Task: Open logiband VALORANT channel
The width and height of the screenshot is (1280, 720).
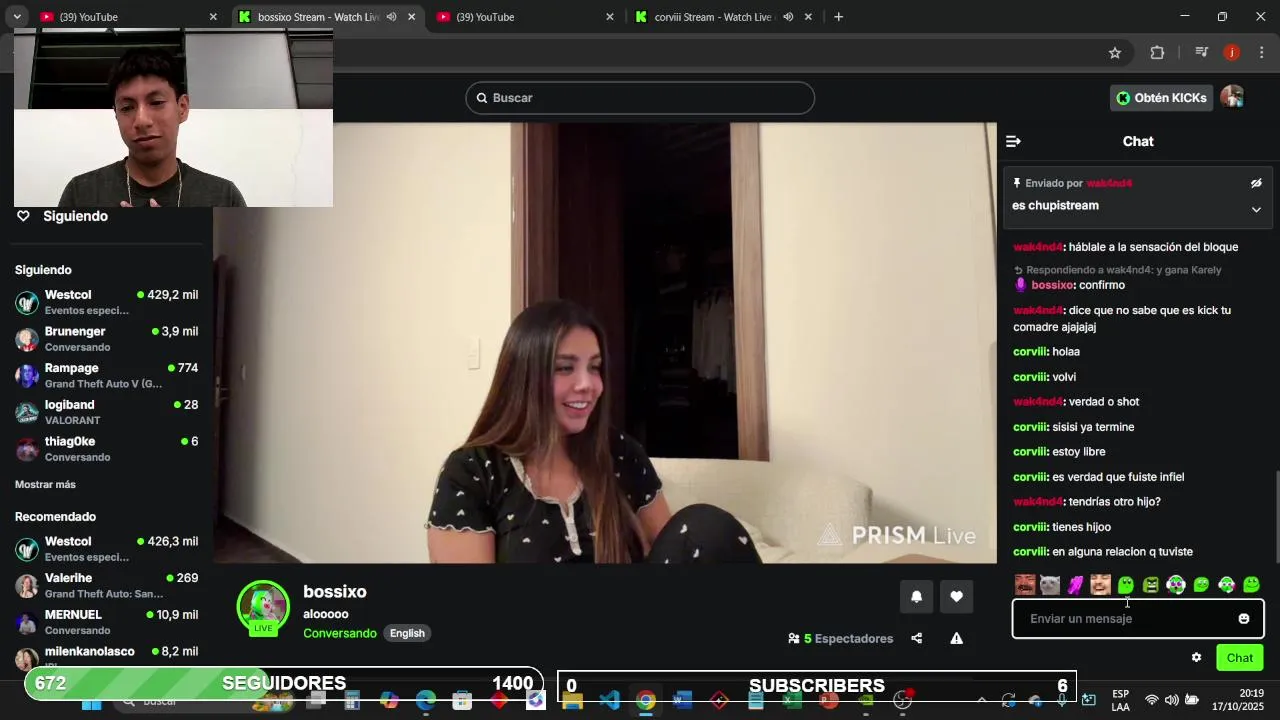Action: pyautogui.click(x=106, y=413)
